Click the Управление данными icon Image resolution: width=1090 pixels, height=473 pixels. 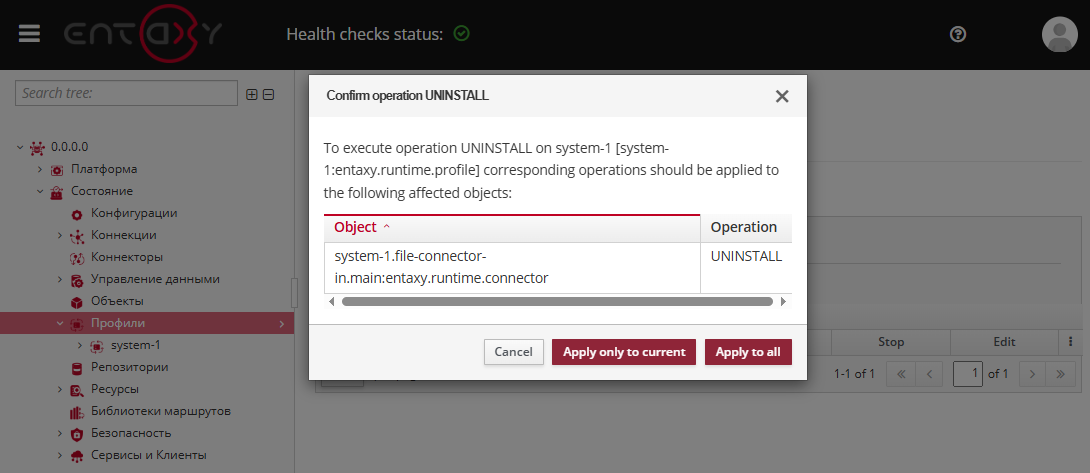tap(77, 280)
